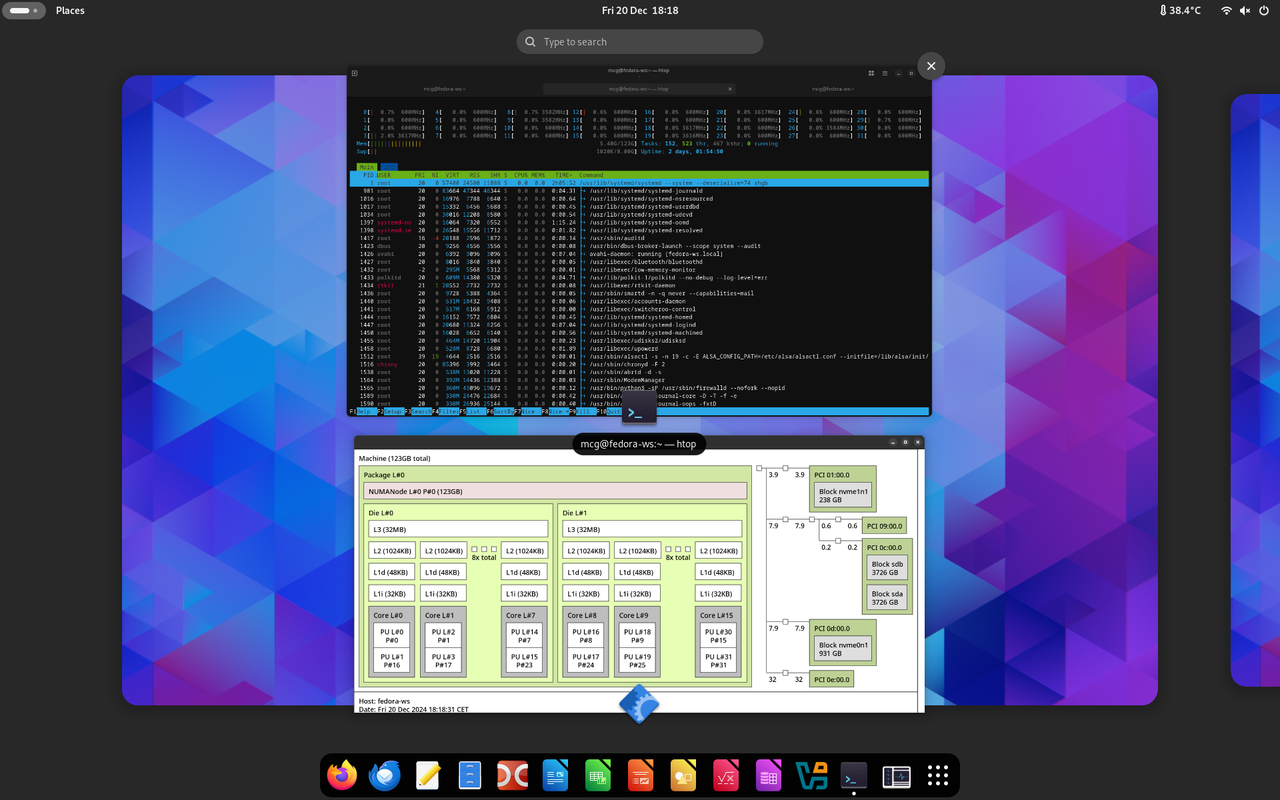Click new tab icon in terminal window
1280x800 pixels.
(354, 73)
